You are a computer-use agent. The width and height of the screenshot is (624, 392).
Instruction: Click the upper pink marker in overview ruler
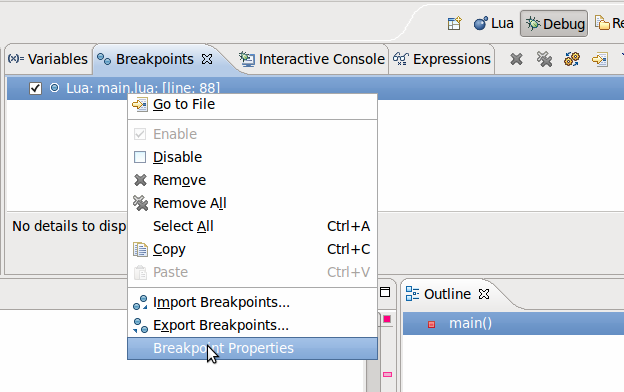click(387, 319)
